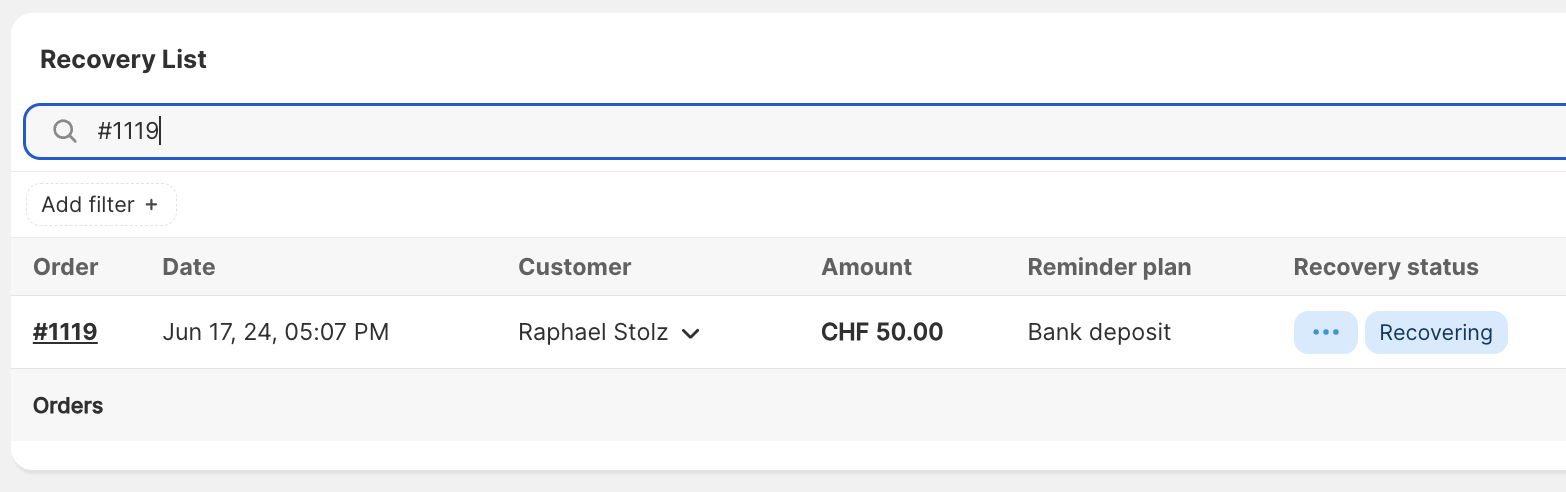This screenshot has width=1566, height=492.
Task: Sort by the Customer column header
Action: (575, 267)
